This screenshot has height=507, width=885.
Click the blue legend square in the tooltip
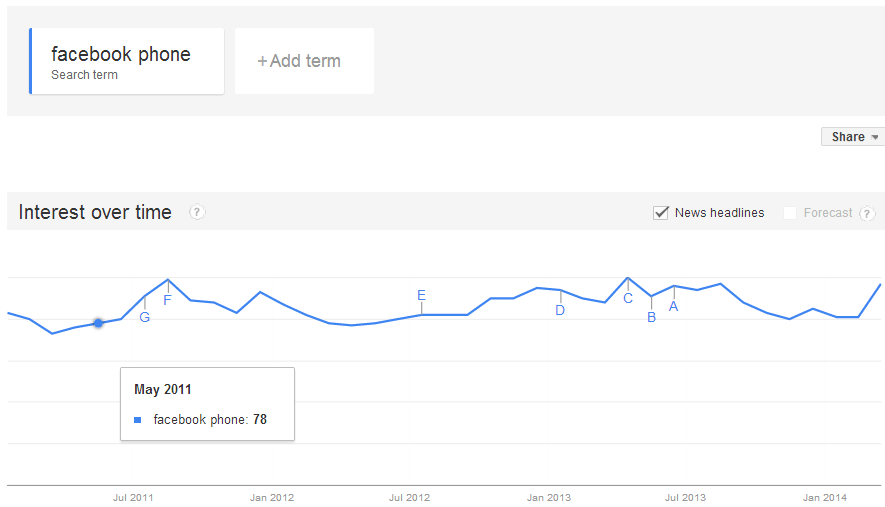coord(137,419)
